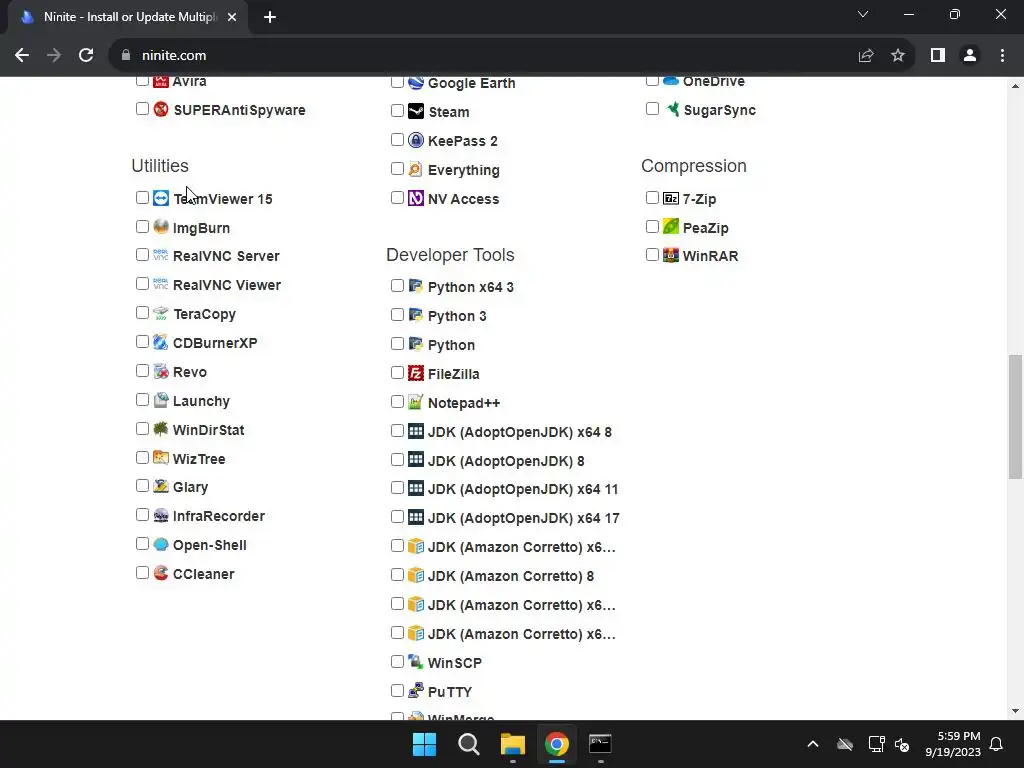Viewport: 1024px width, 768px height.
Task: Click JDK (AdoptOpenJDK) x64 17 label
Action: point(524,518)
